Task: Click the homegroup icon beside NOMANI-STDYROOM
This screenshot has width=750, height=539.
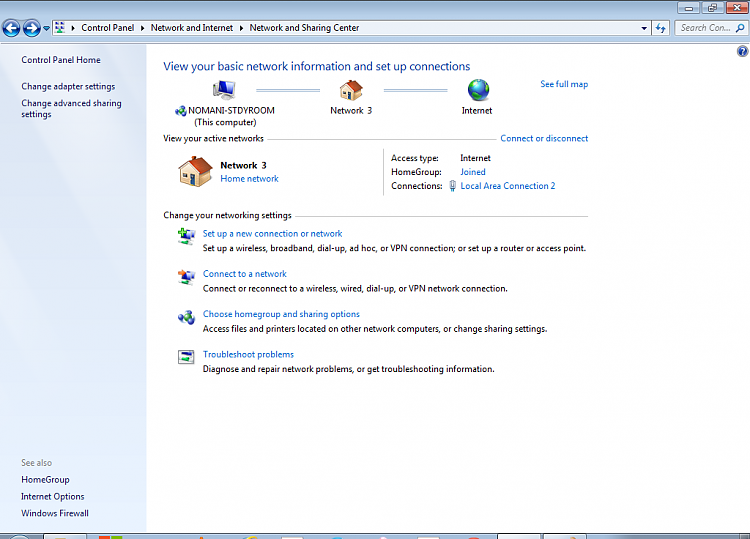Action: click(x=181, y=111)
